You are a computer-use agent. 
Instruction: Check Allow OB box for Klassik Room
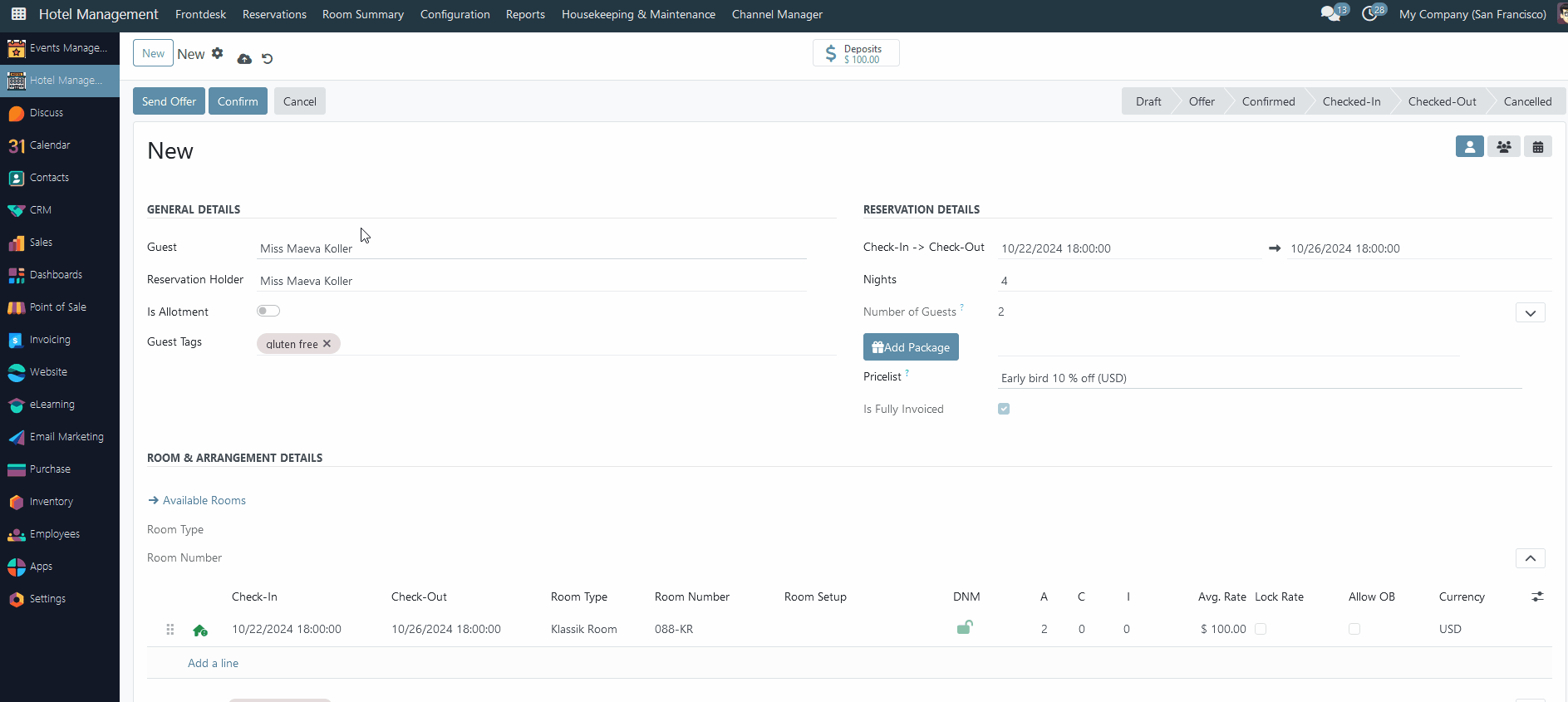1354,629
